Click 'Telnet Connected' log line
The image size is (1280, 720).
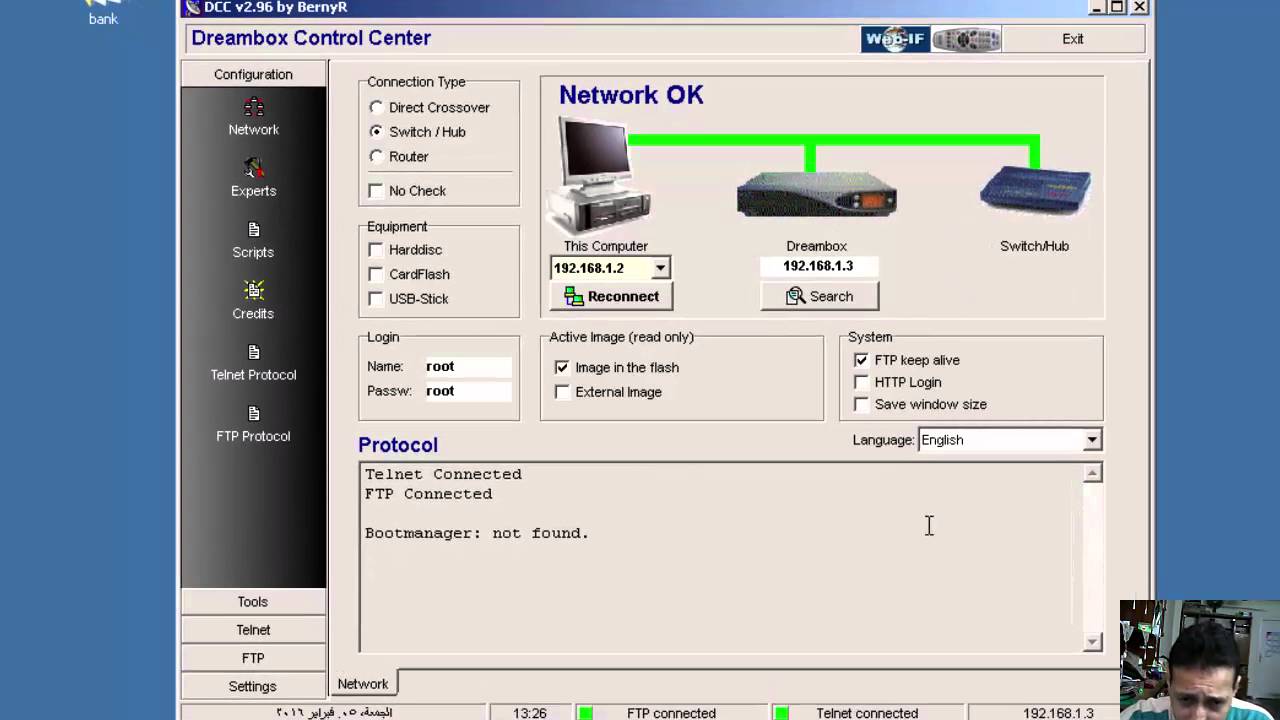coord(443,474)
